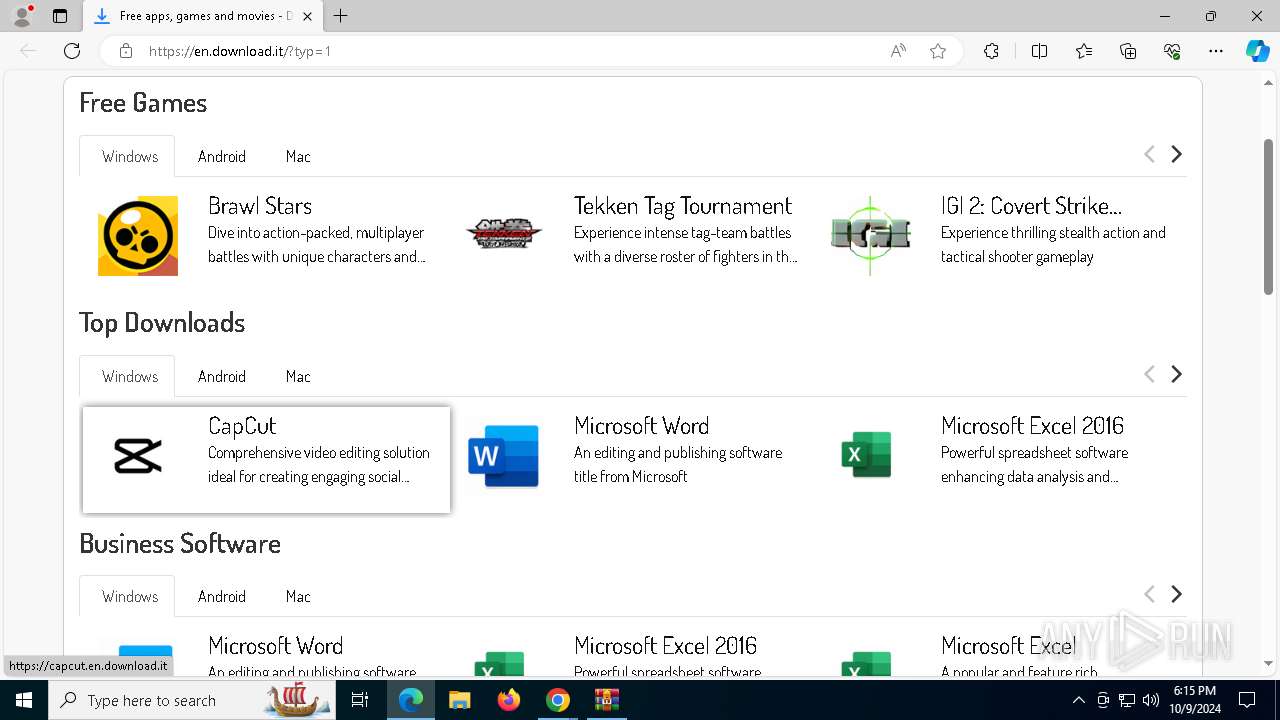Screen dimensions: 1280x720
Task: Open Task View on taskbar
Action: [x=360, y=700]
